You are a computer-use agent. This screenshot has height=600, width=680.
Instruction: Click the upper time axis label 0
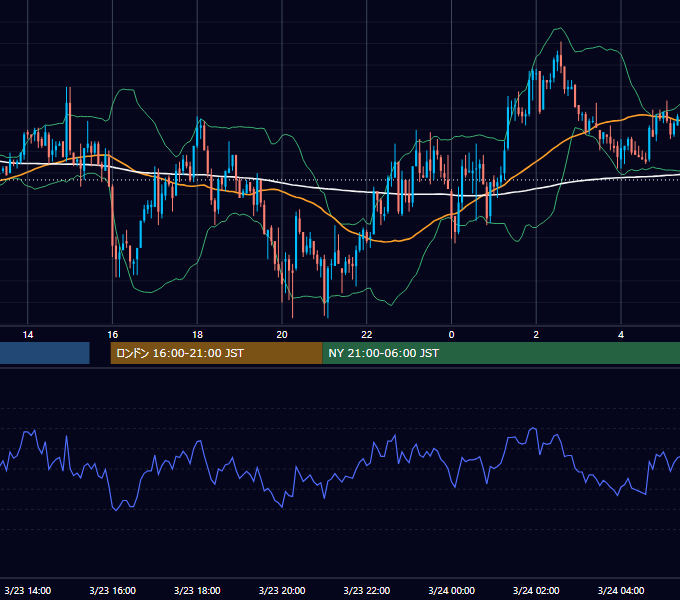[451, 335]
